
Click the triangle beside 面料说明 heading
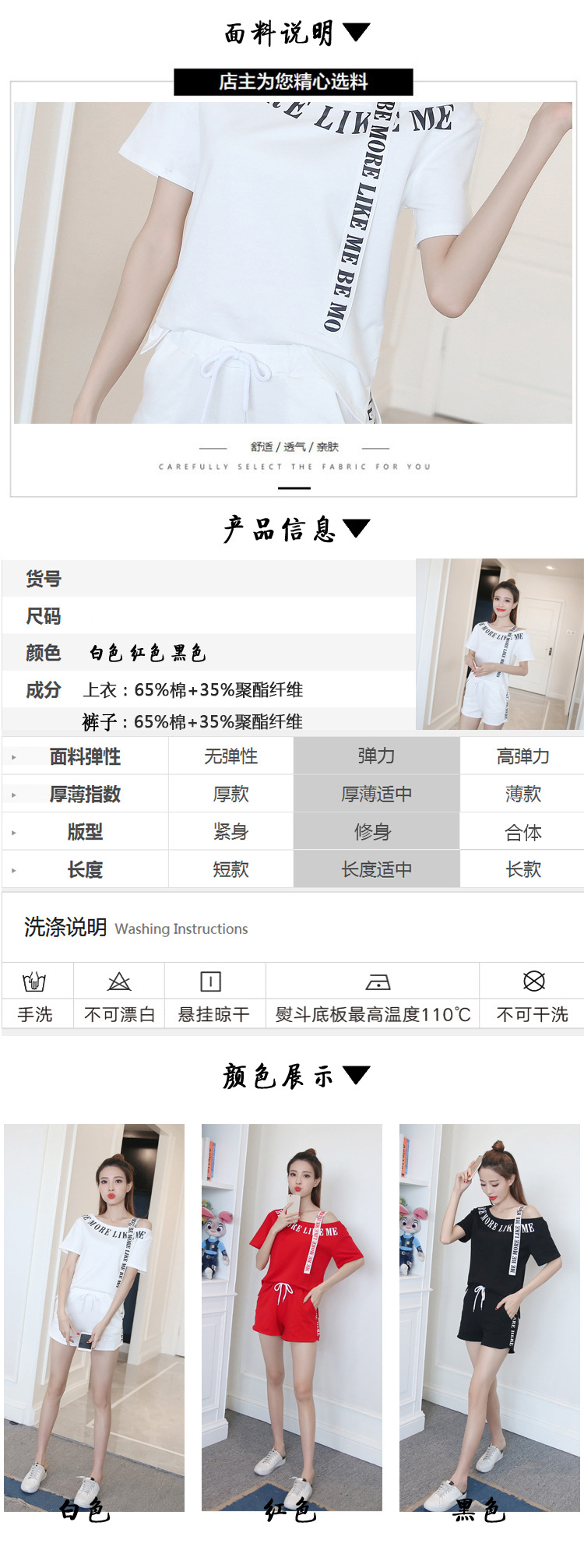[357, 33]
